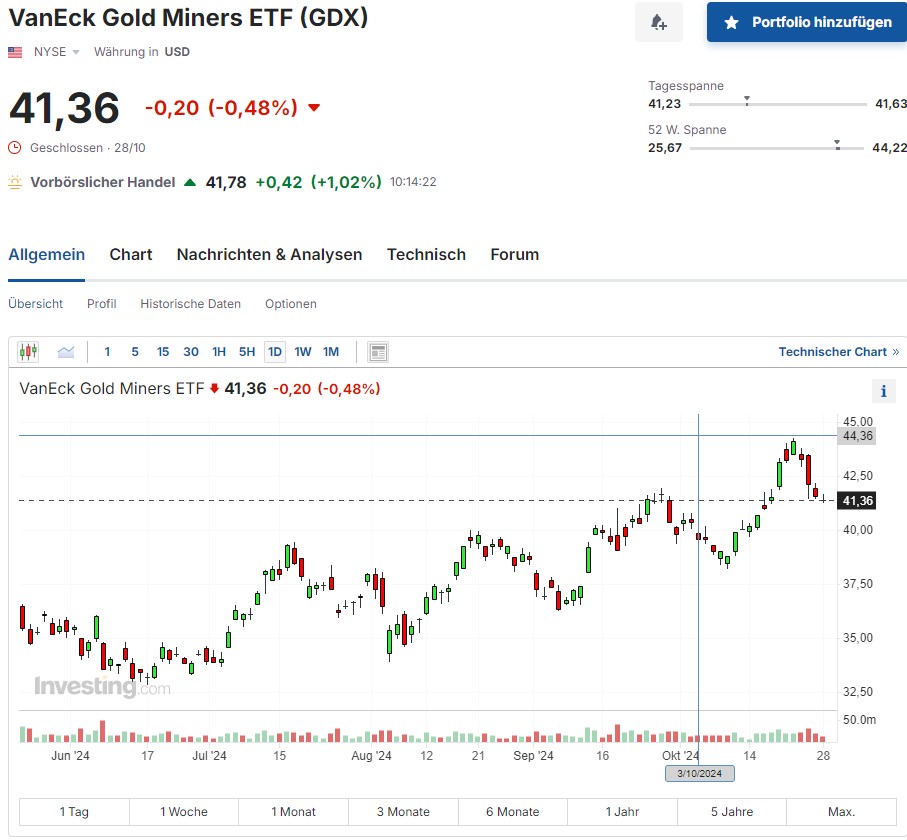Set chart interval to 15 minutes
This screenshot has height=840, width=907.
point(163,352)
